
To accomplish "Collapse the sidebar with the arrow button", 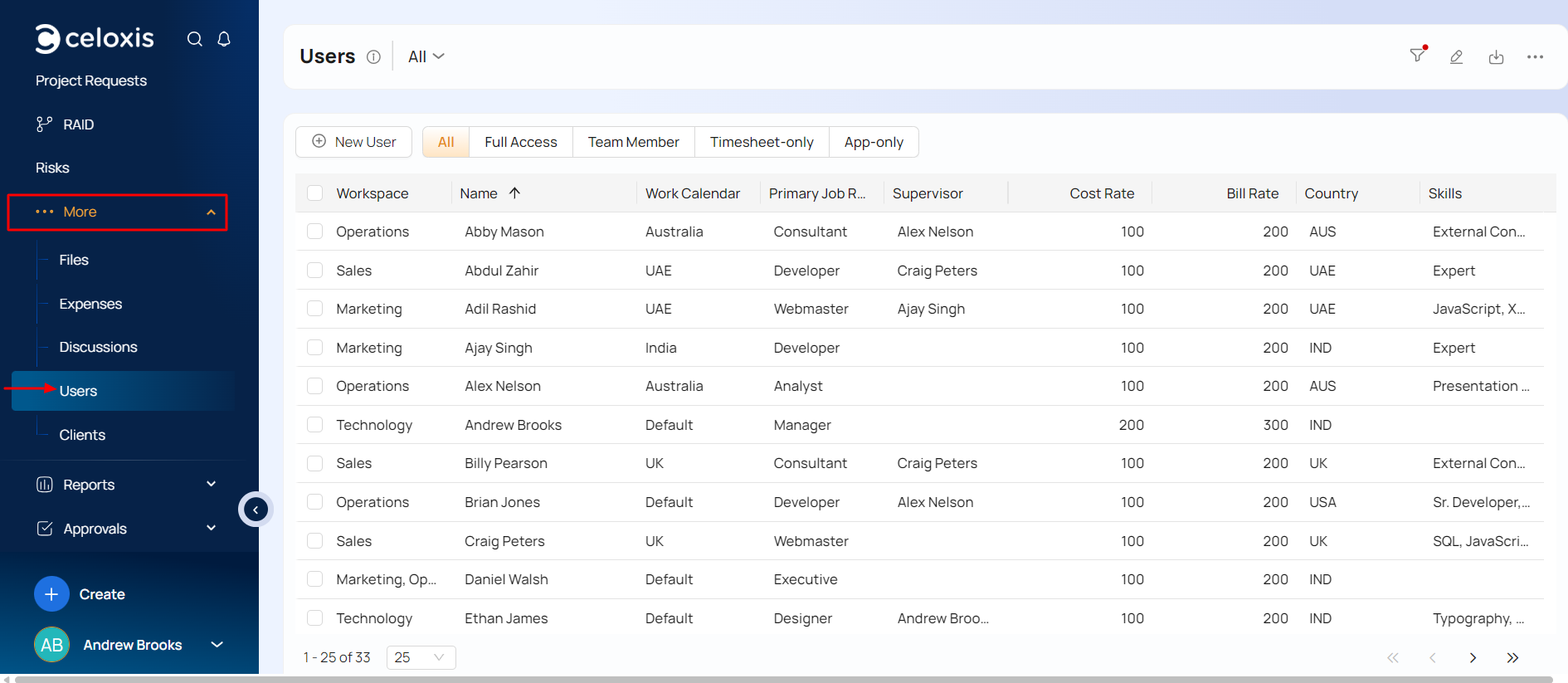I will (x=256, y=510).
